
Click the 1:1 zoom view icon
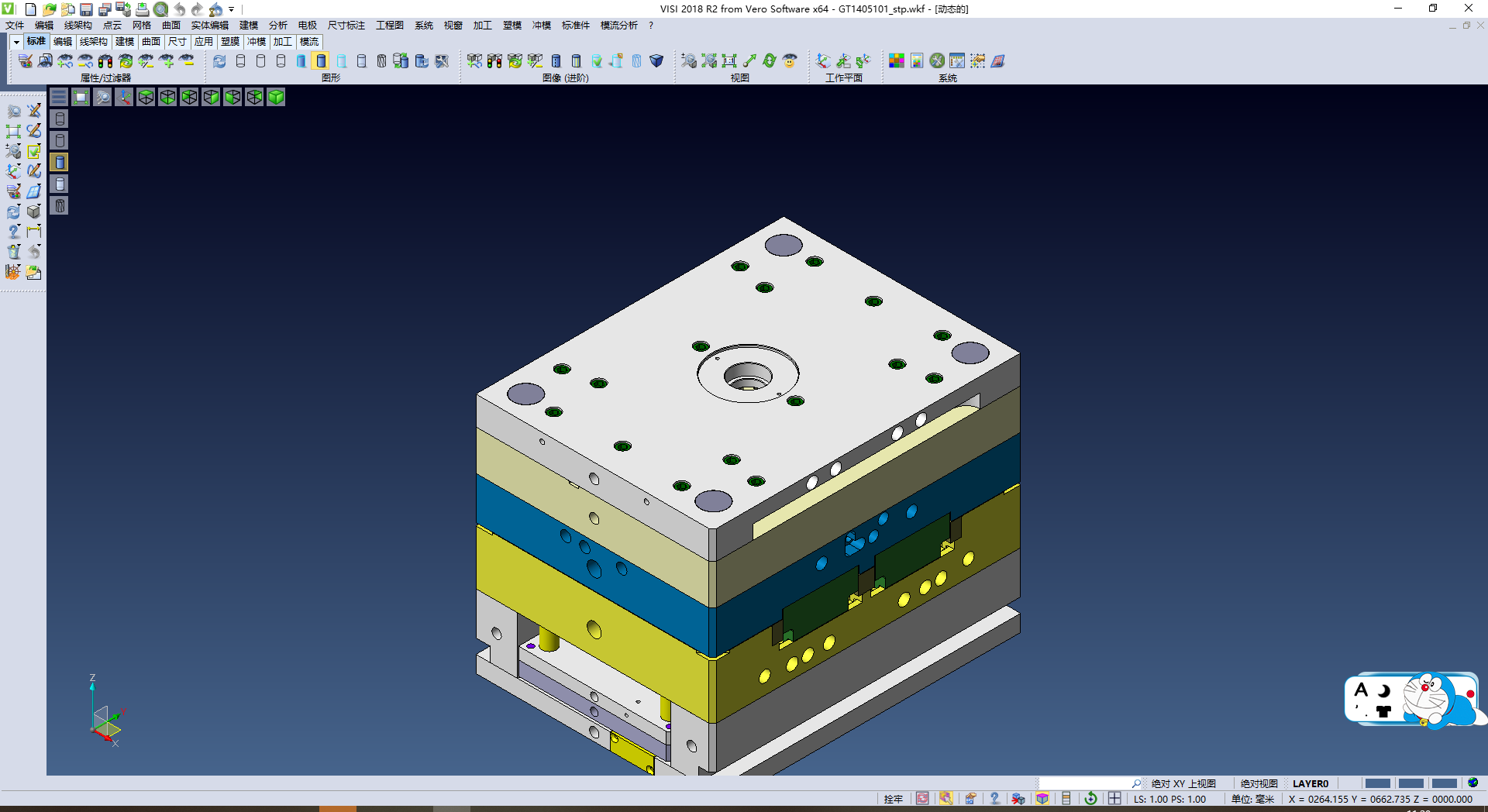(x=728, y=61)
